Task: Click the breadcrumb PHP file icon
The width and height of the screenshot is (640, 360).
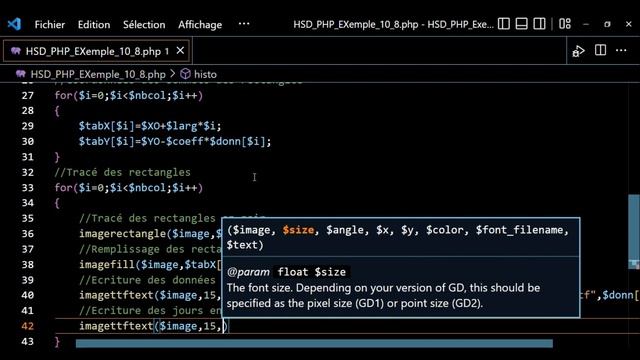Action: [21, 74]
